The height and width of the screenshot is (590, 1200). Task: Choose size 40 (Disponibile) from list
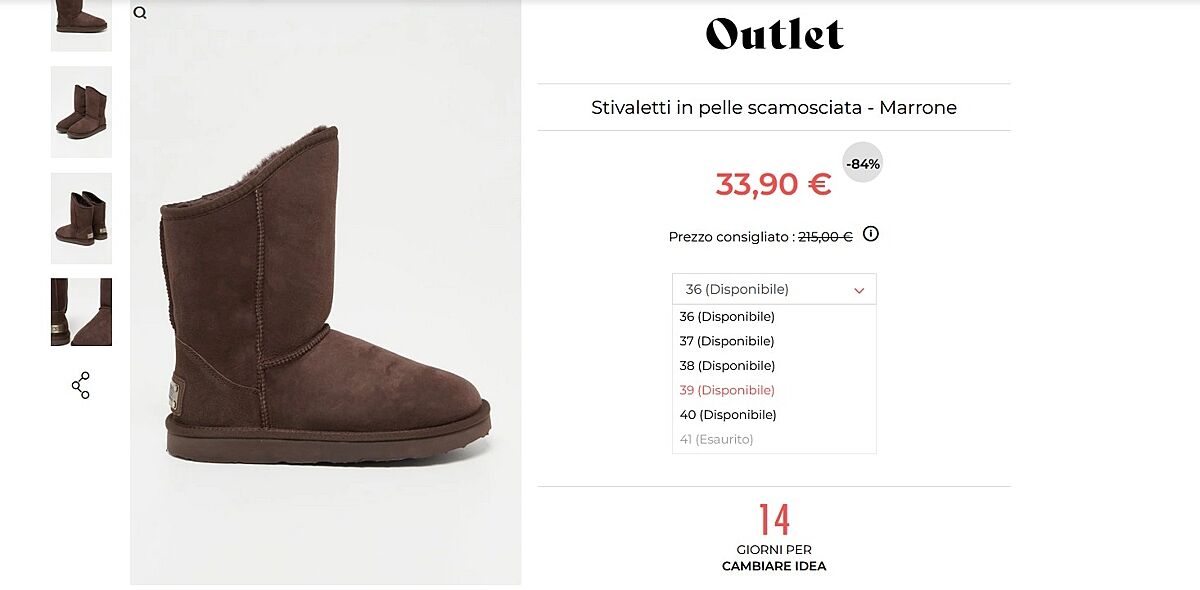(727, 415)
